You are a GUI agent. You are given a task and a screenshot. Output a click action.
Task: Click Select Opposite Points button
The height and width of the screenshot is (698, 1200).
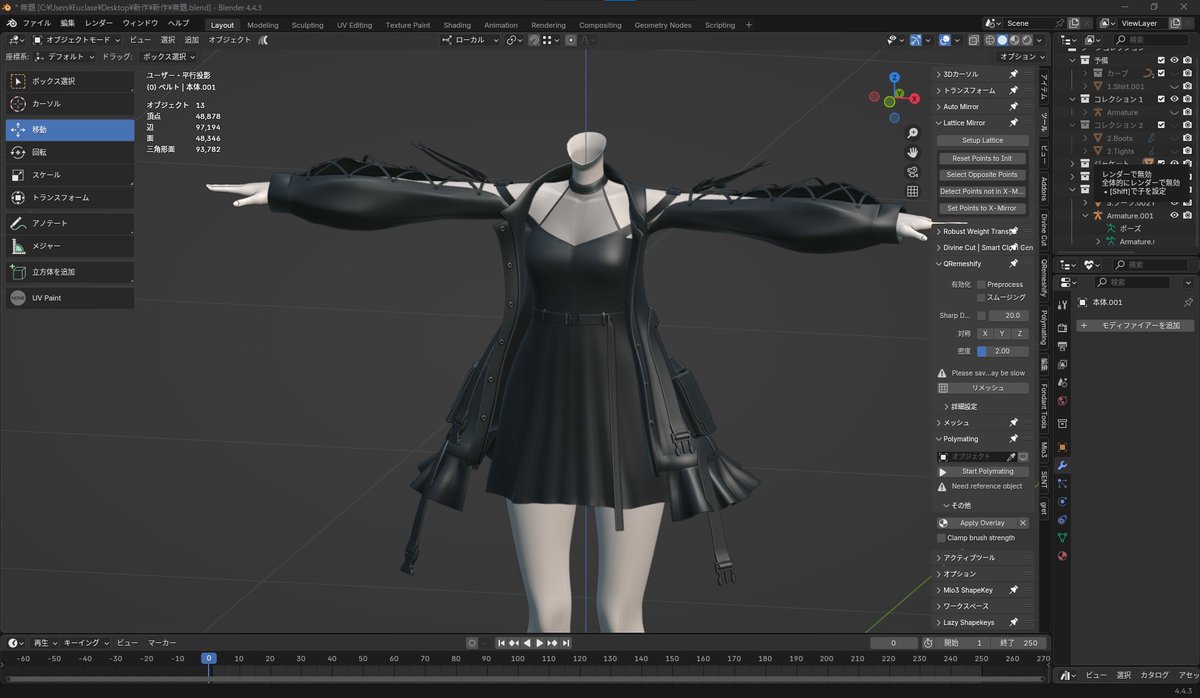coord(982,175)
